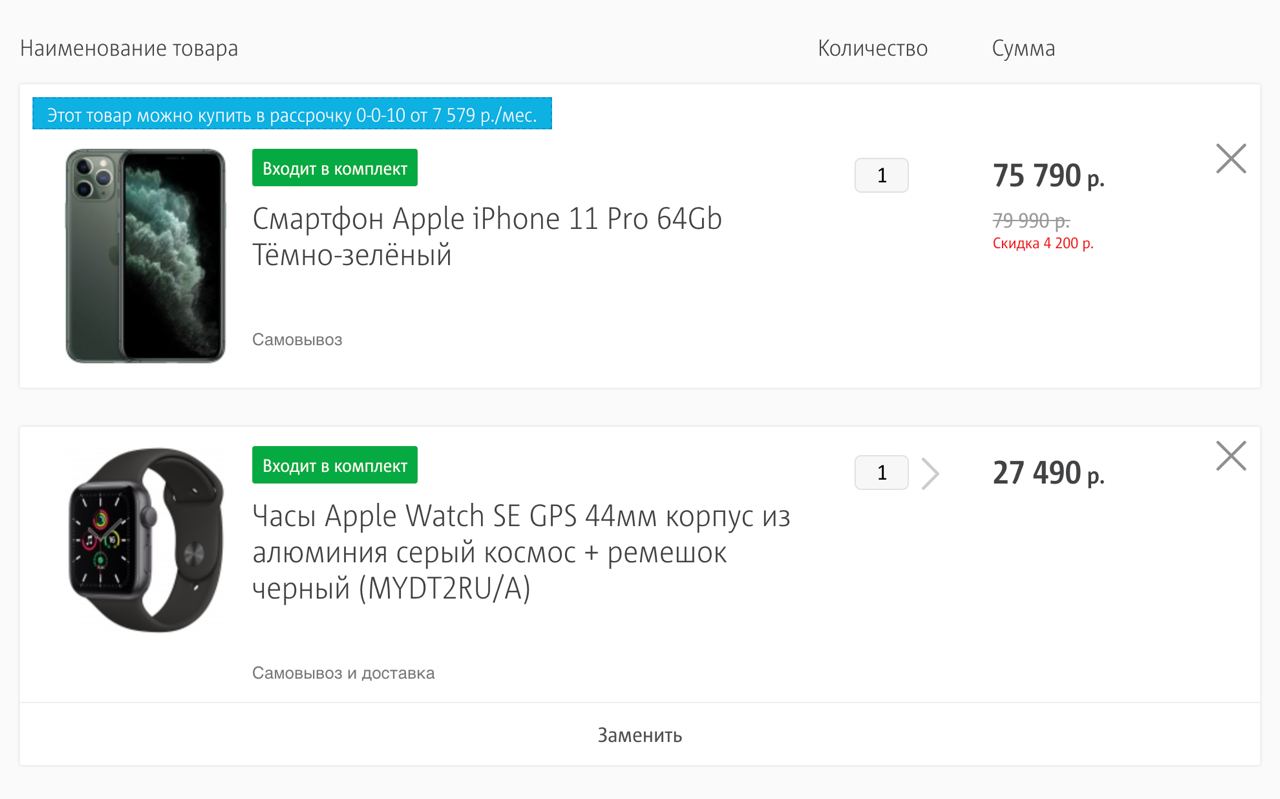The image size is (1280, 799).
Task: Click the "Самовывоз и доставка" label under the Watch
Action: [x=343, y=673]
